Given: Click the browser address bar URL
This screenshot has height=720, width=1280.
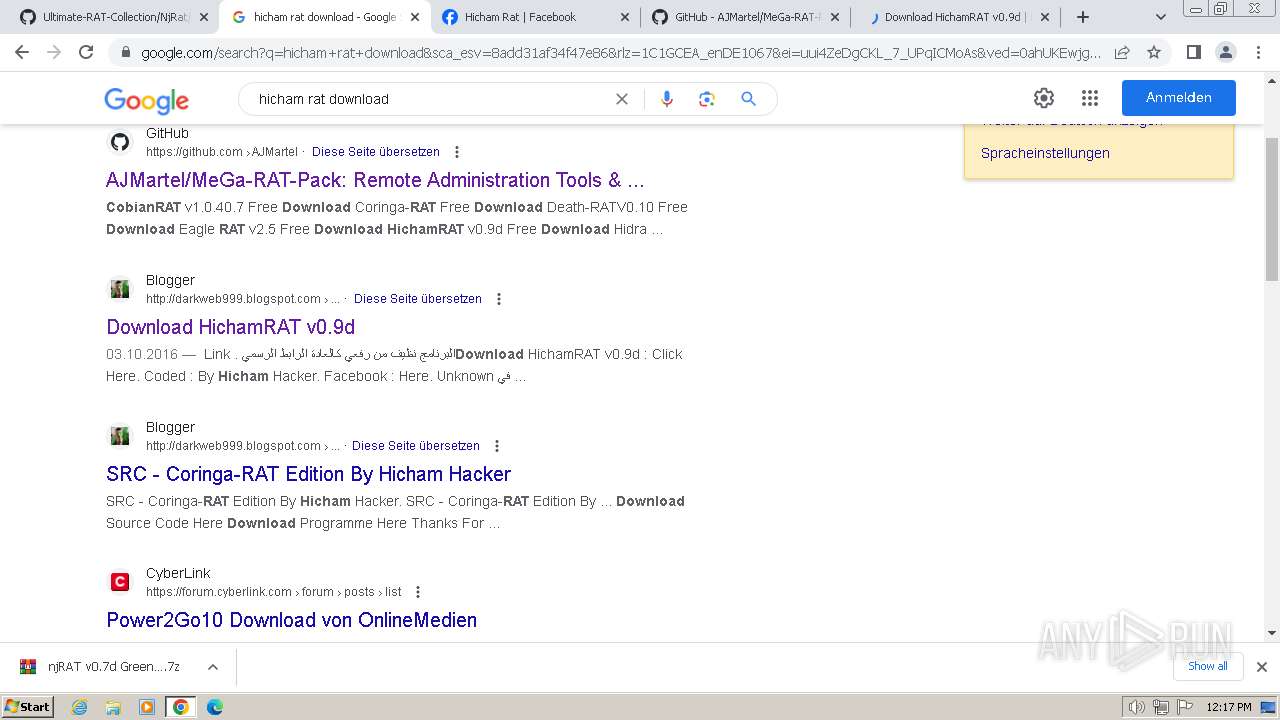Looking at the screenshot, I should tap(620, 52).
